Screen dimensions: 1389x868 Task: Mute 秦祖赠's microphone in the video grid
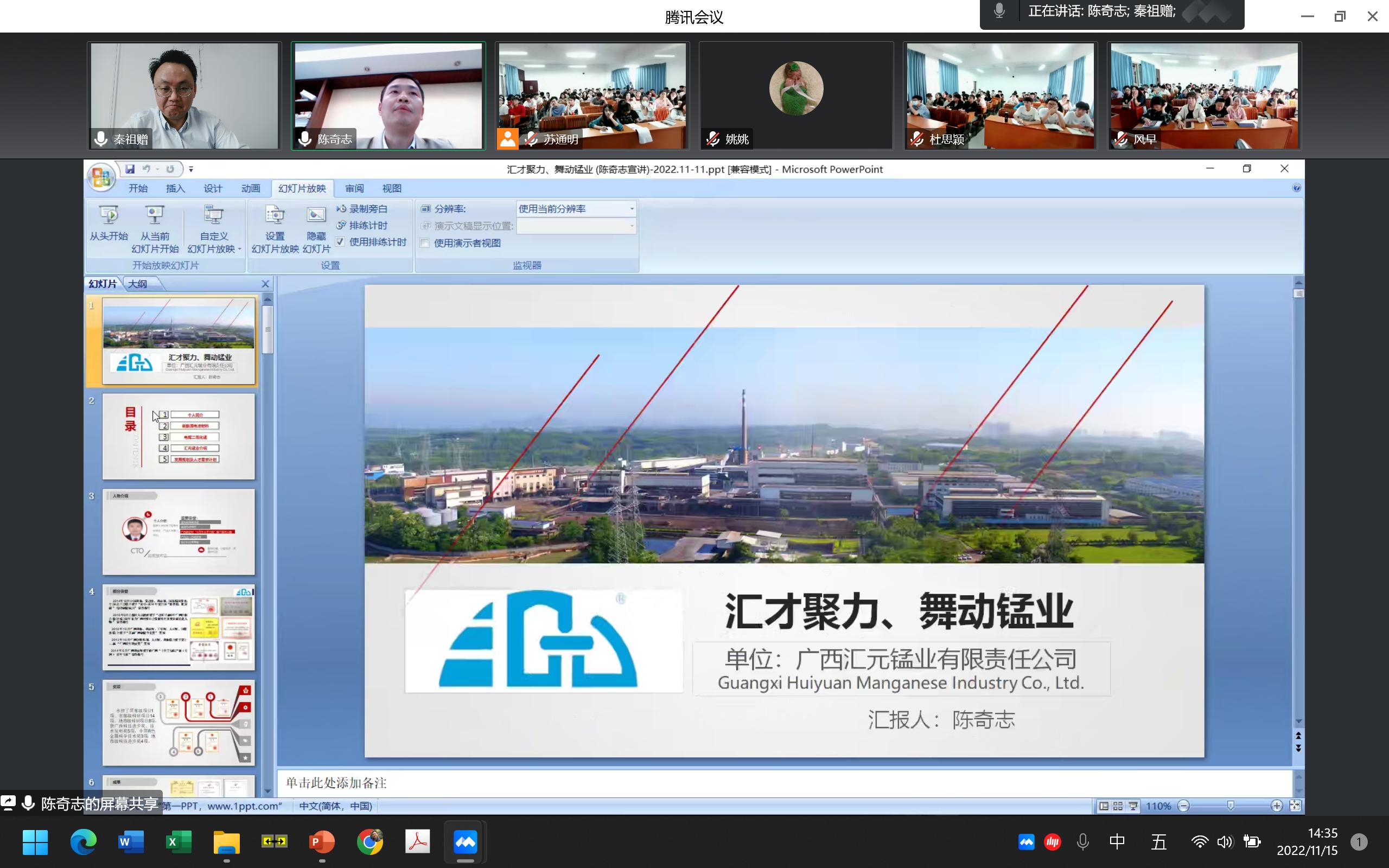pos(101,138)
